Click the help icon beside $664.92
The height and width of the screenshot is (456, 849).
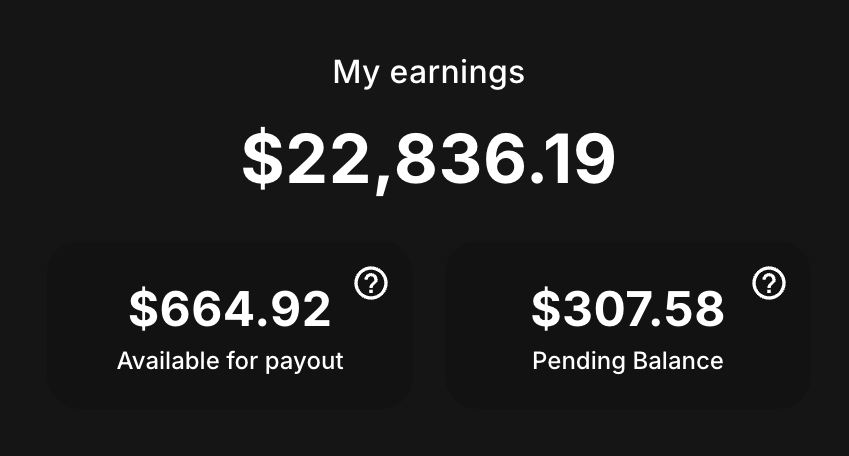point(371,284)
